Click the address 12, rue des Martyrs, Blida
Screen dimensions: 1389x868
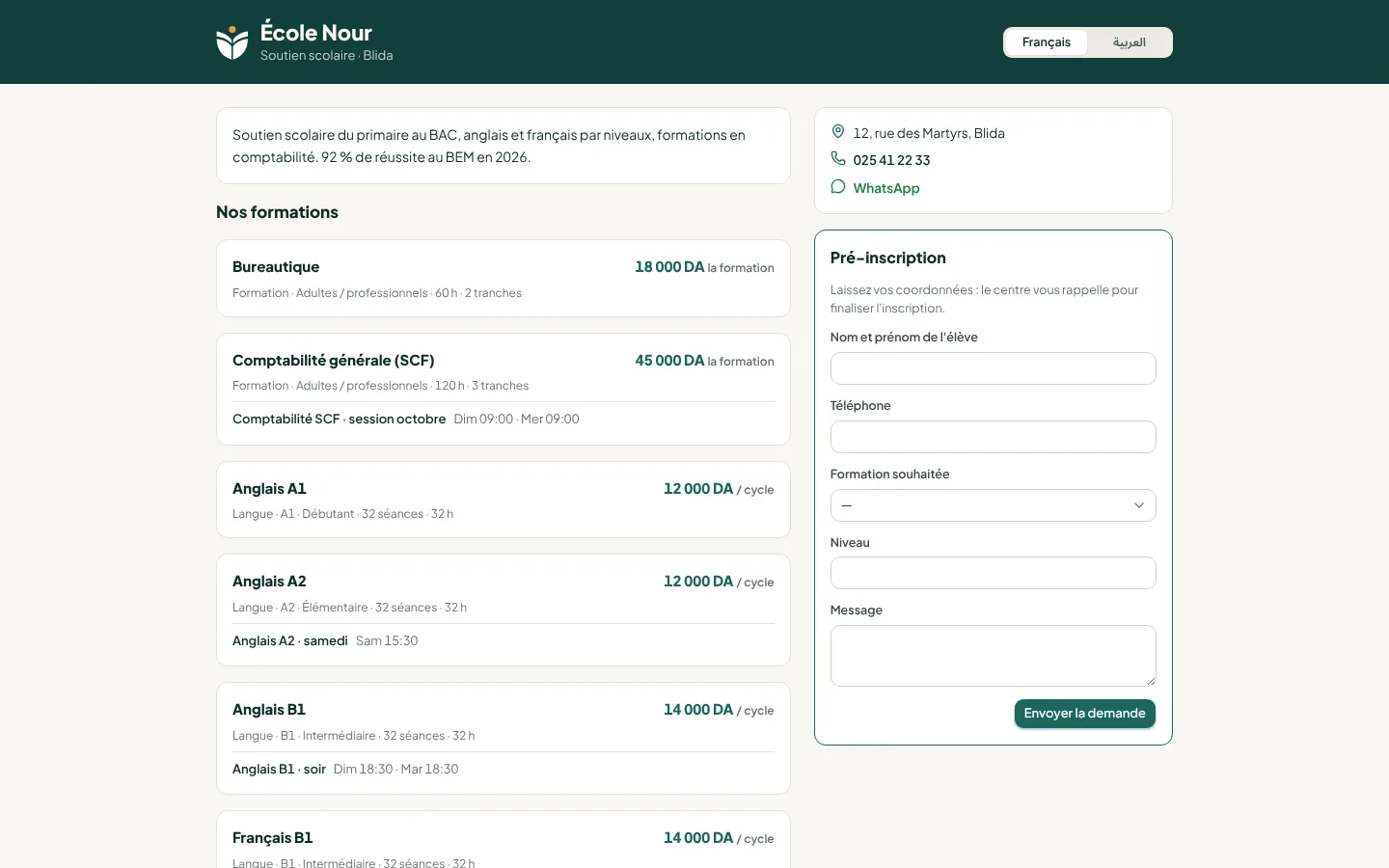coord(929,133)
